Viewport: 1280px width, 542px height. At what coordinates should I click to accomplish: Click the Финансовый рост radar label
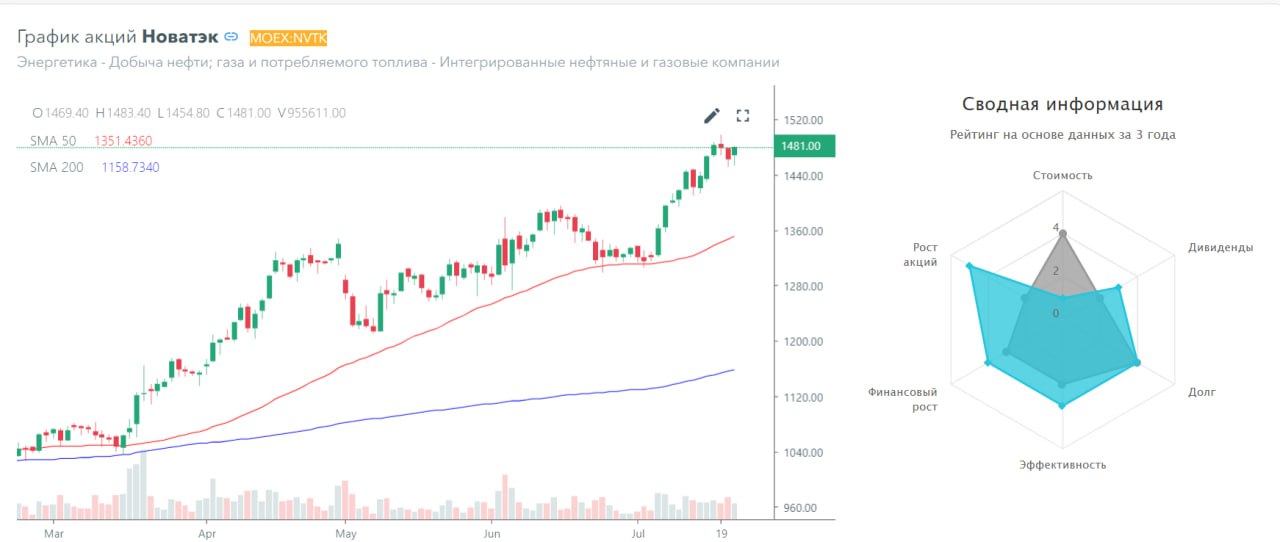pos(902,400)
